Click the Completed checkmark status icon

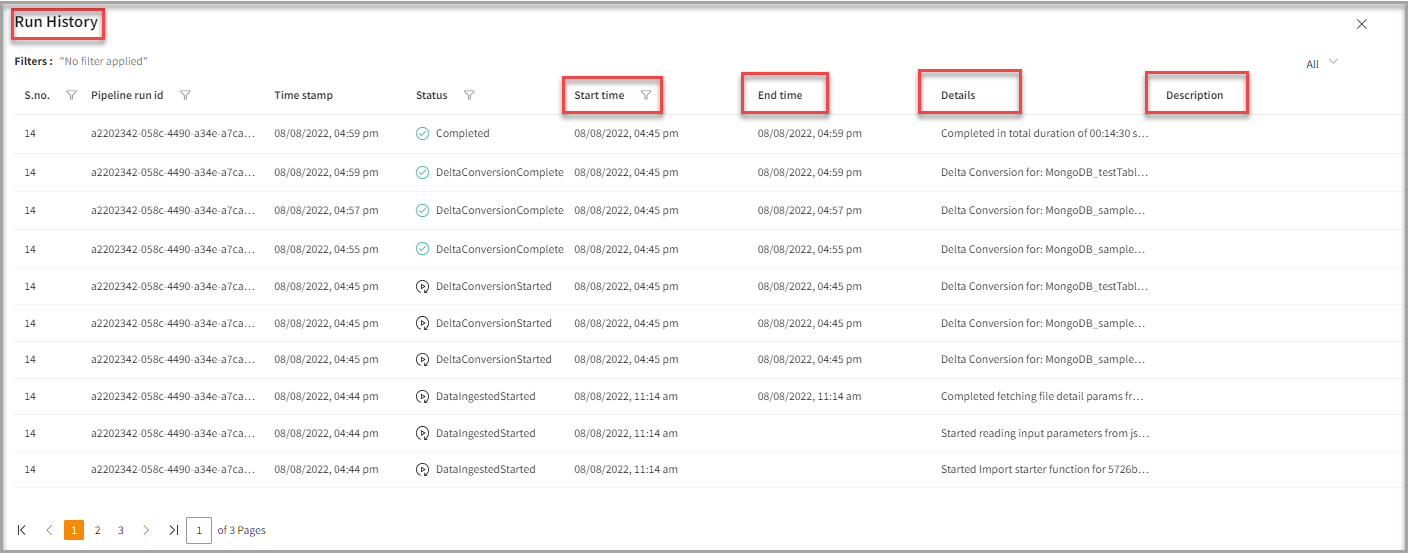pos(422,133)
